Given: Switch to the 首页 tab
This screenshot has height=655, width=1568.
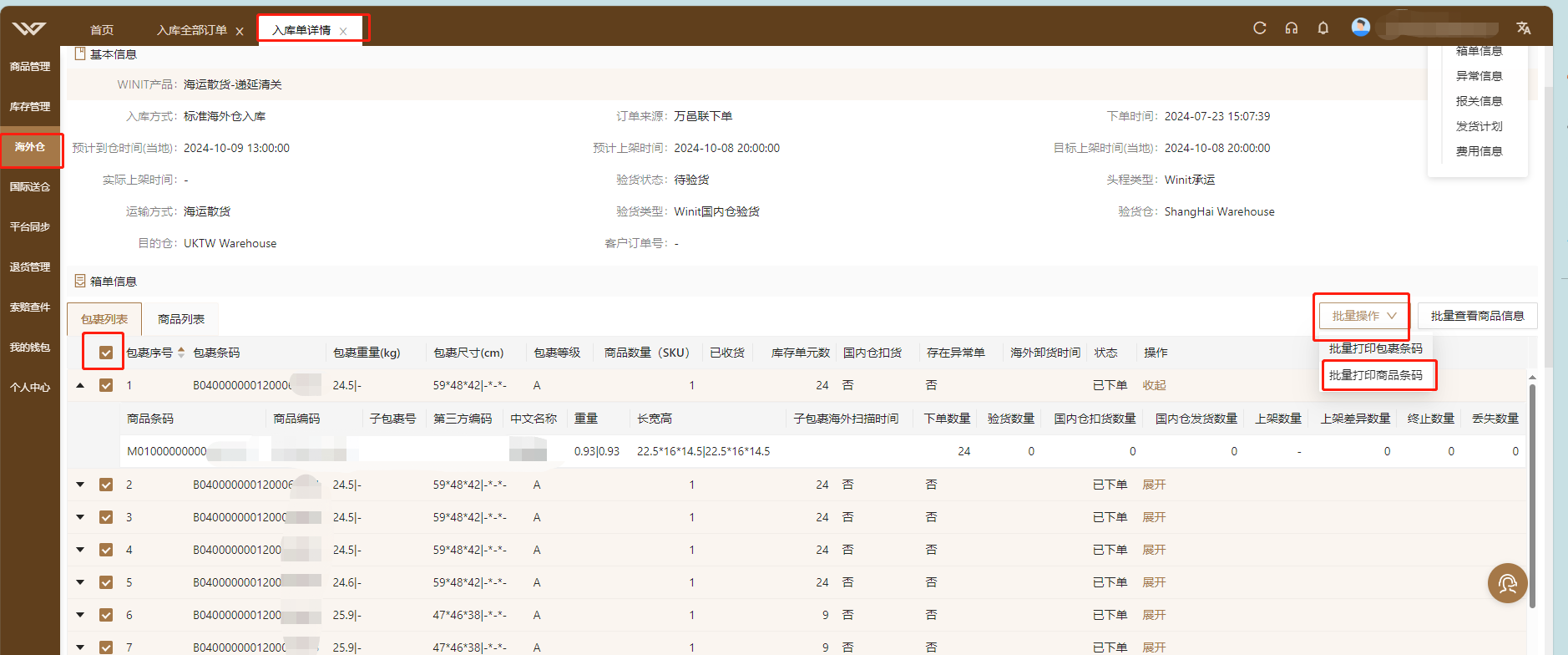Looking at the screenshot, I should pos(102,30).
